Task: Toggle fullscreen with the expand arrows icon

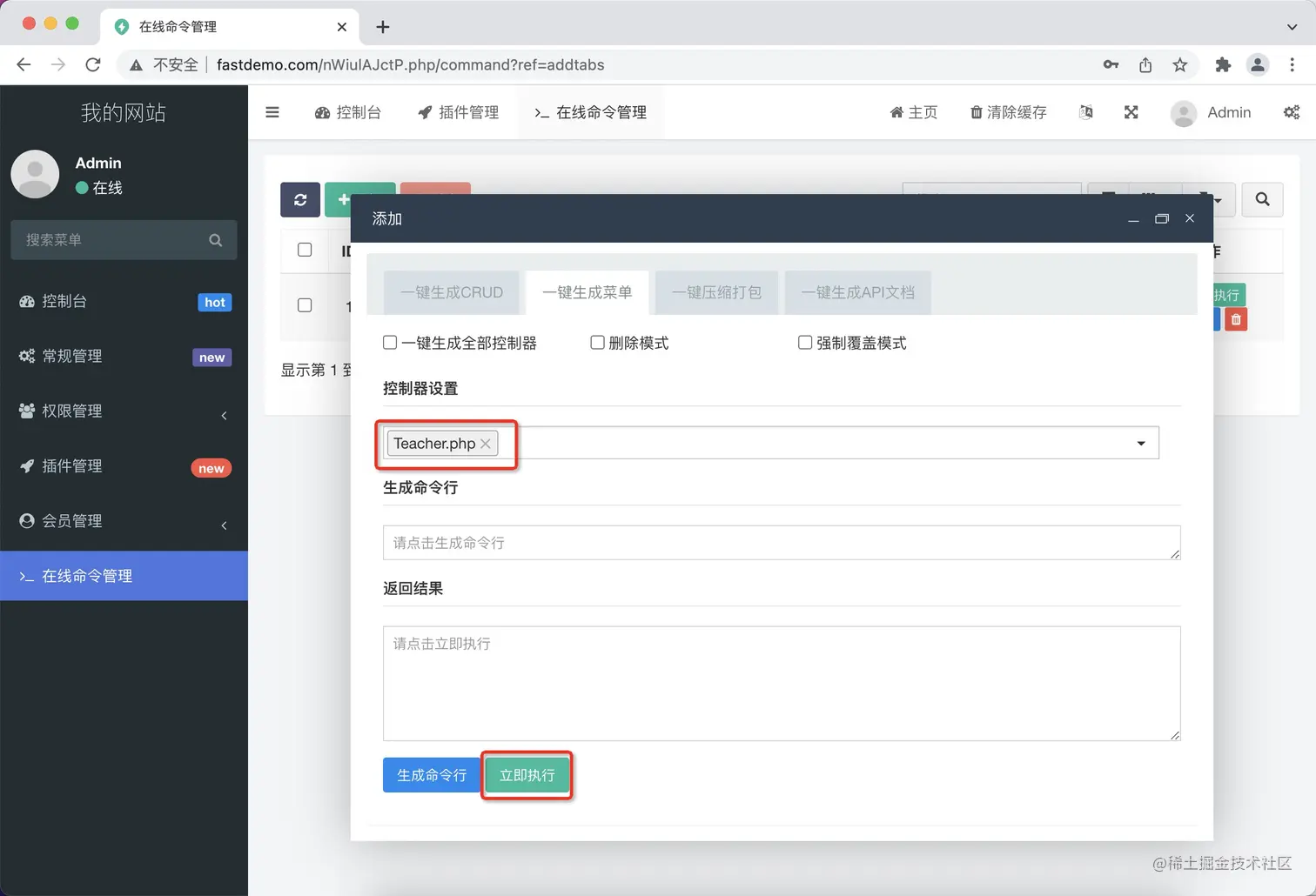Action: pyautogui.click(x=1131, y=112)
